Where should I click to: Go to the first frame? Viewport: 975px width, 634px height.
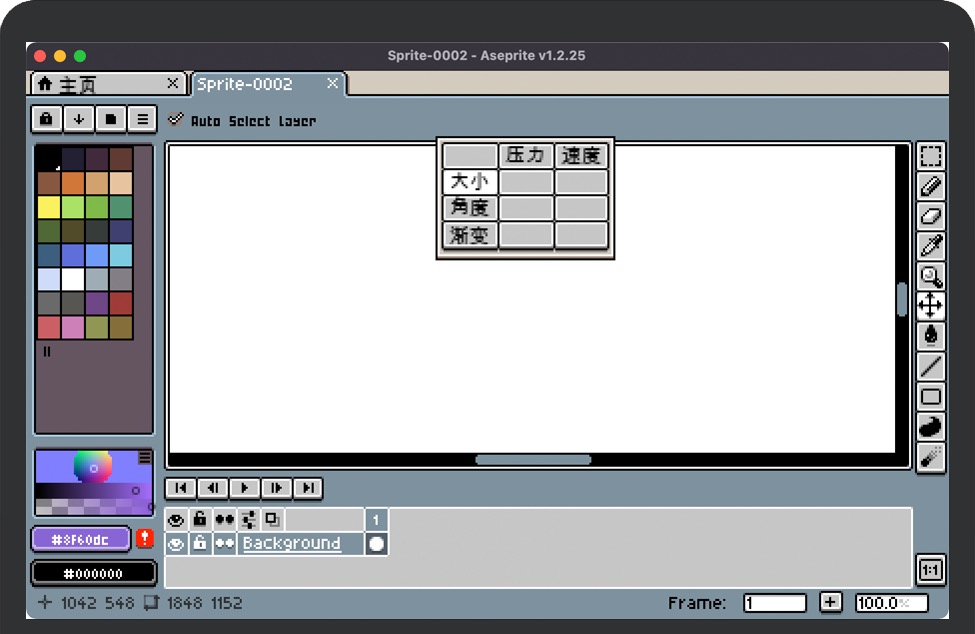[x=181, y=488]
